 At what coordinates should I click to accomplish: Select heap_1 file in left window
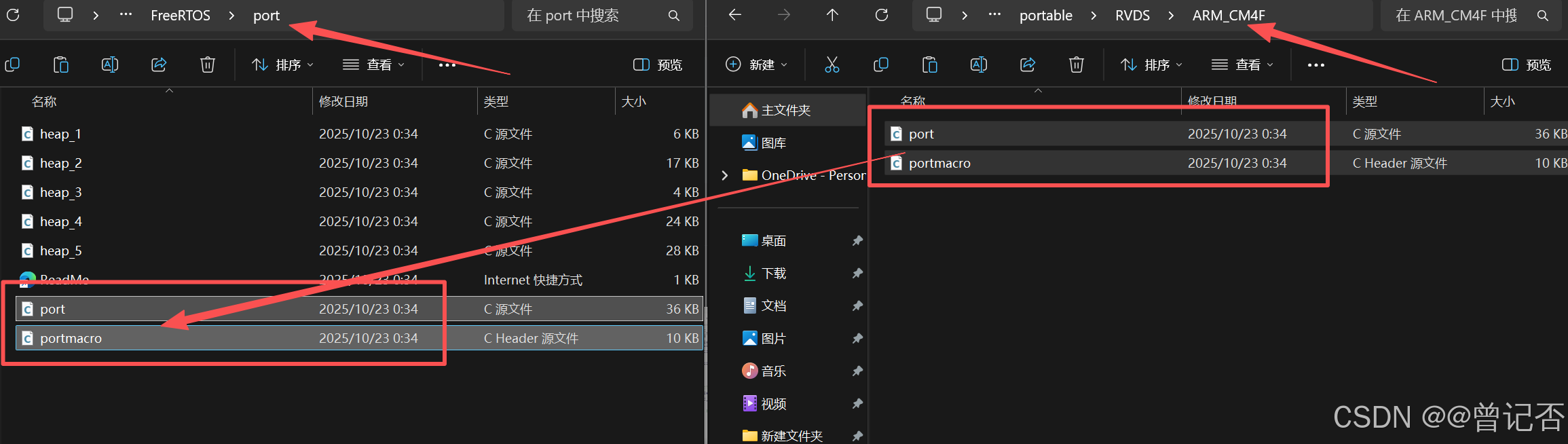[359, 134]
